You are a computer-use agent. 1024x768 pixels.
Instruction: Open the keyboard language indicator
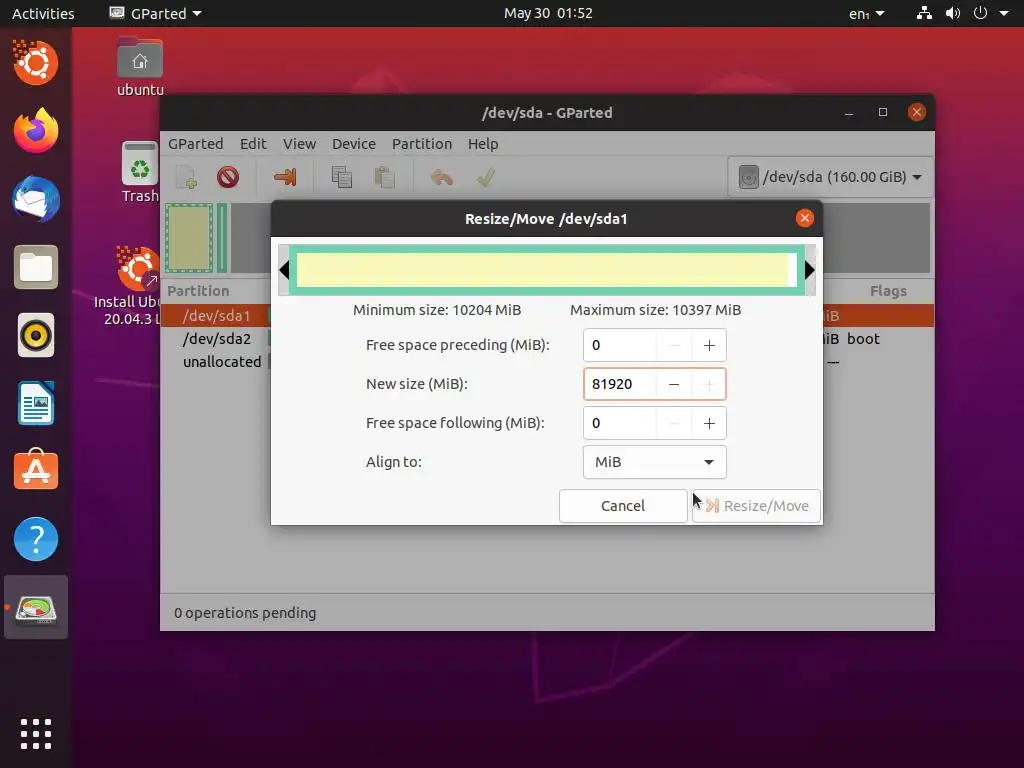click(x=866, y=13)
